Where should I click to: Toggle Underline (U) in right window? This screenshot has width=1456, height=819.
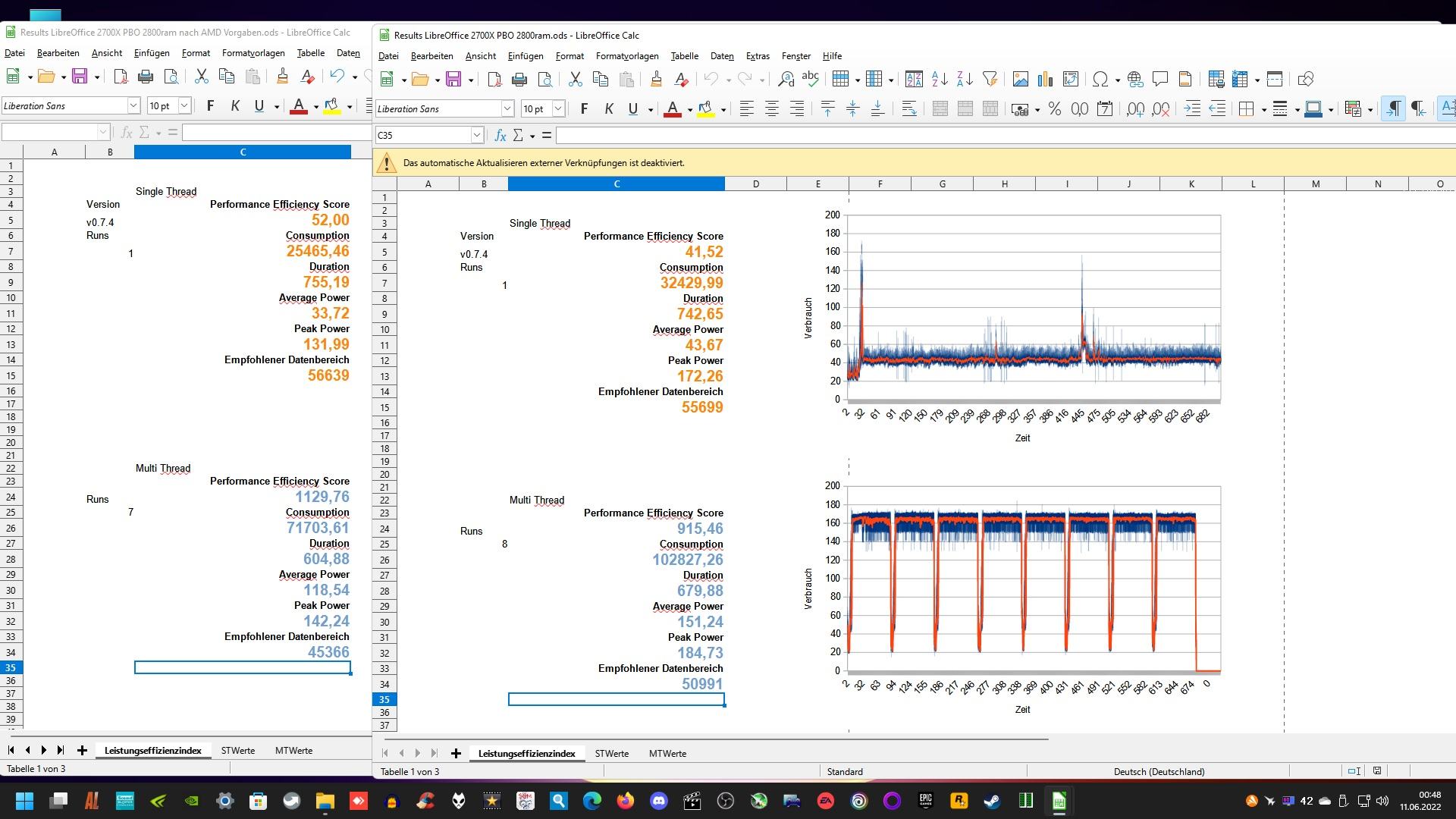(632, 108)
